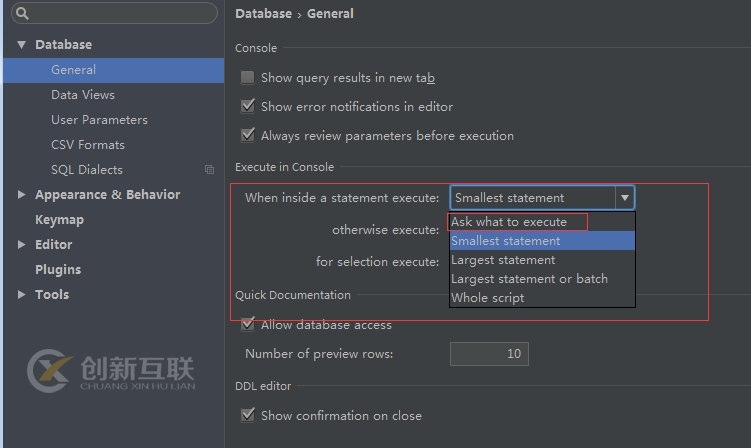
Task: Select Whole script option
Action: (487, 298)
